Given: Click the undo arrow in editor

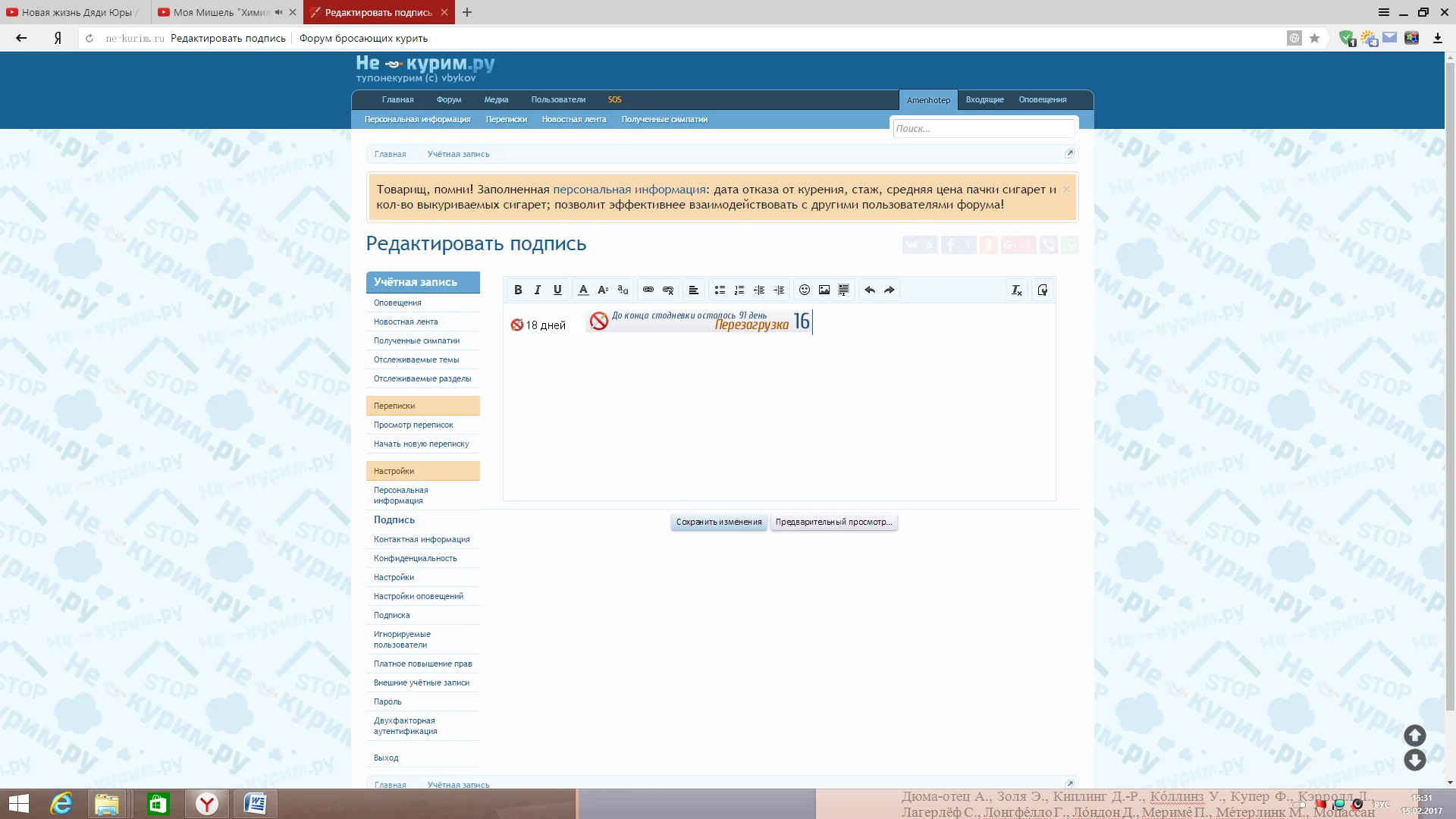Looking at the screenshot, I should (870, 290).
